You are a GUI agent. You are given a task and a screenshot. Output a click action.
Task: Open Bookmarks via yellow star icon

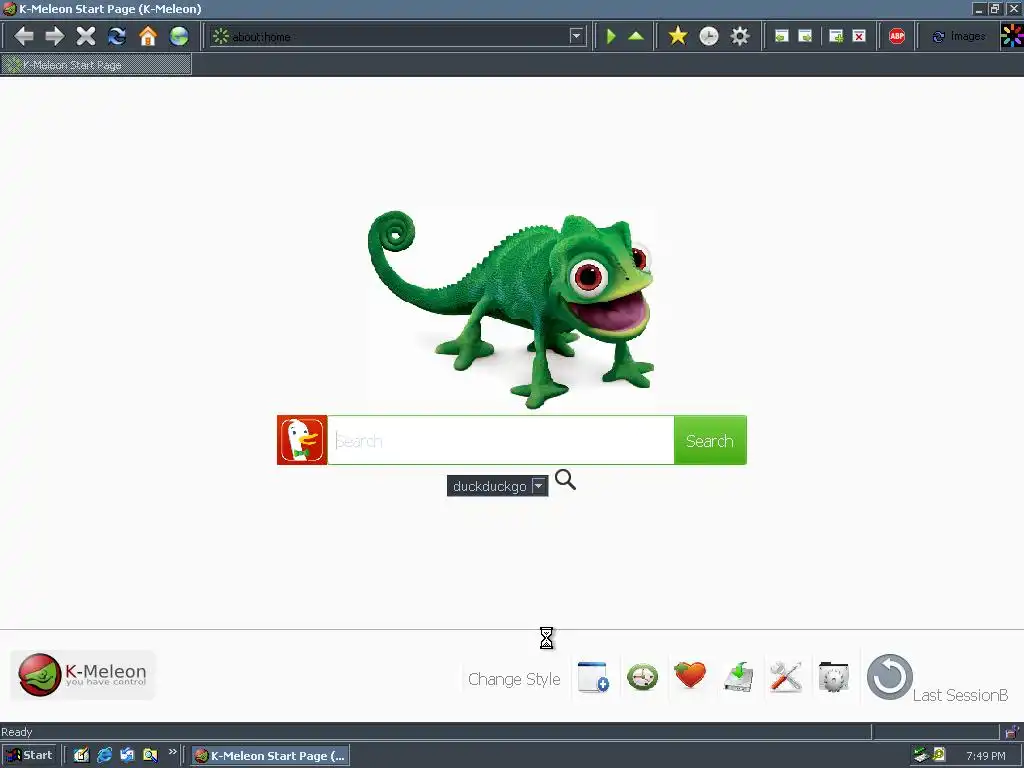pos(678,36)
